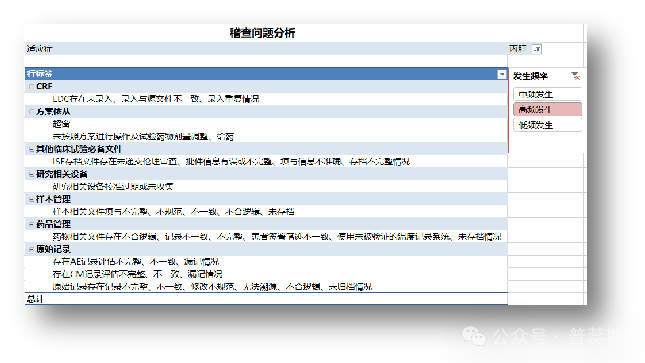The image size is (645, 363).
Task: Open the 行标签 filter dropdown
Action: tap(502, 74)
